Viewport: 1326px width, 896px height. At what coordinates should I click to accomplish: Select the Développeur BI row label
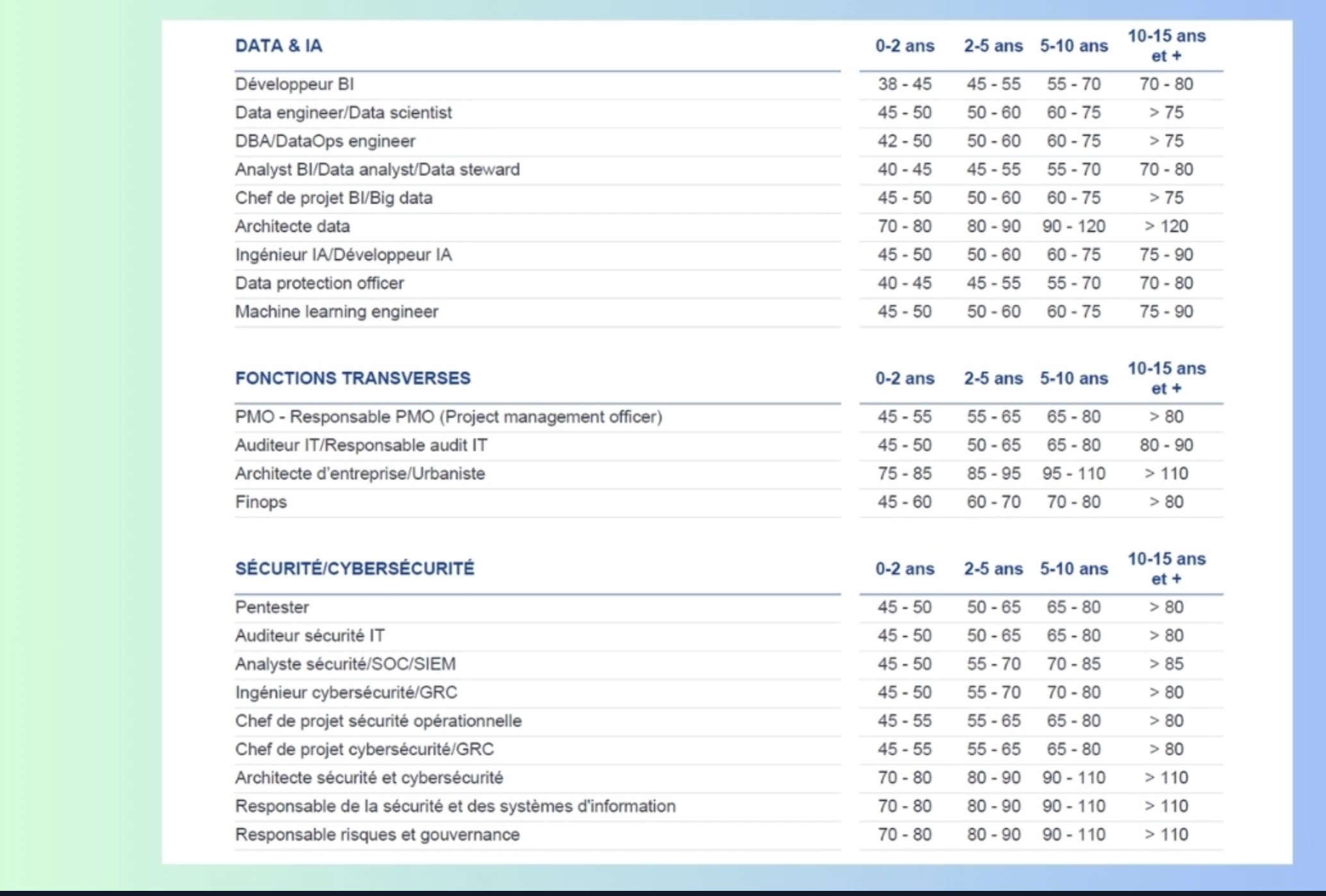pyautogui.click(x=294, y=84)
